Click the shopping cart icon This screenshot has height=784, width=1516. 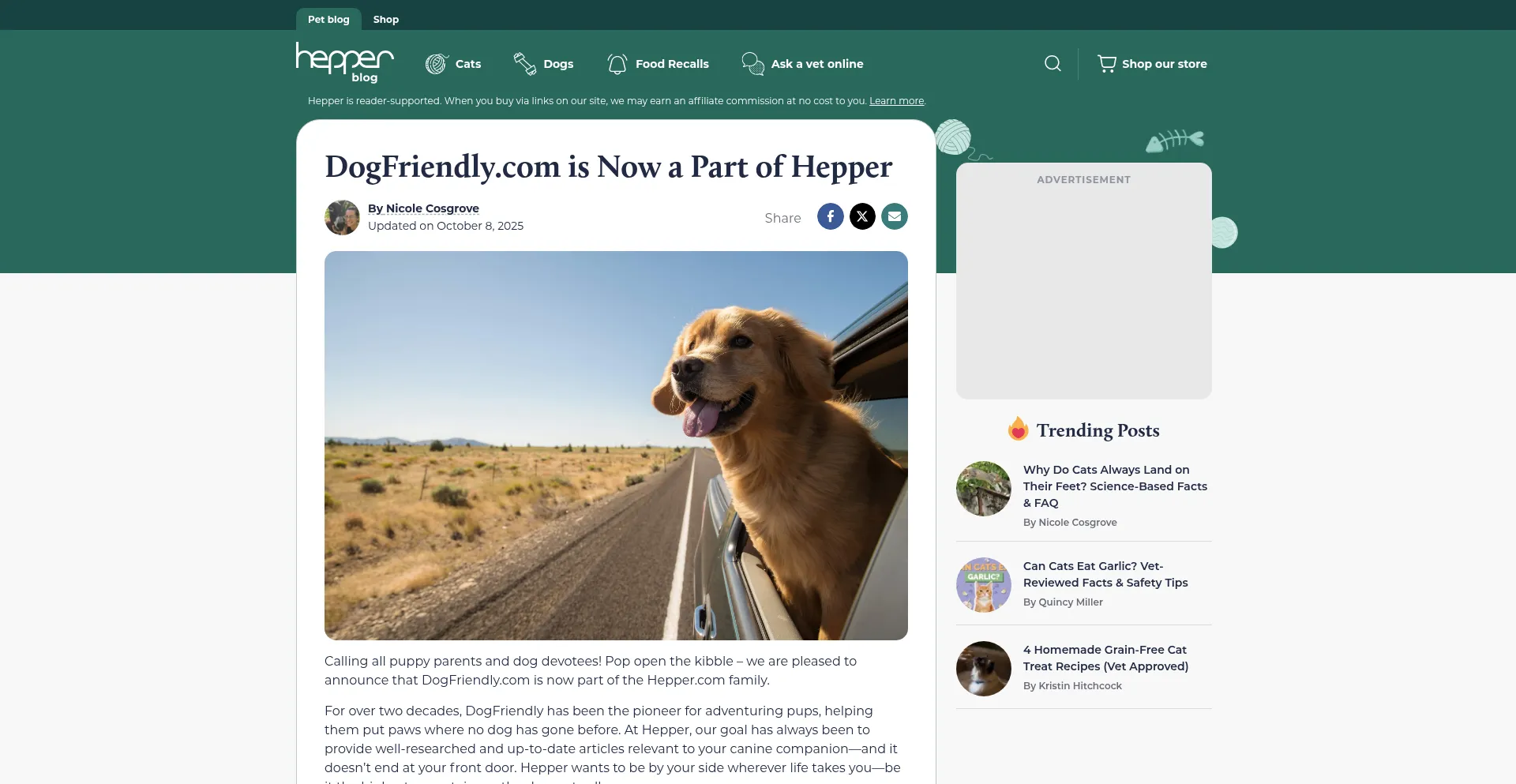1107,64
